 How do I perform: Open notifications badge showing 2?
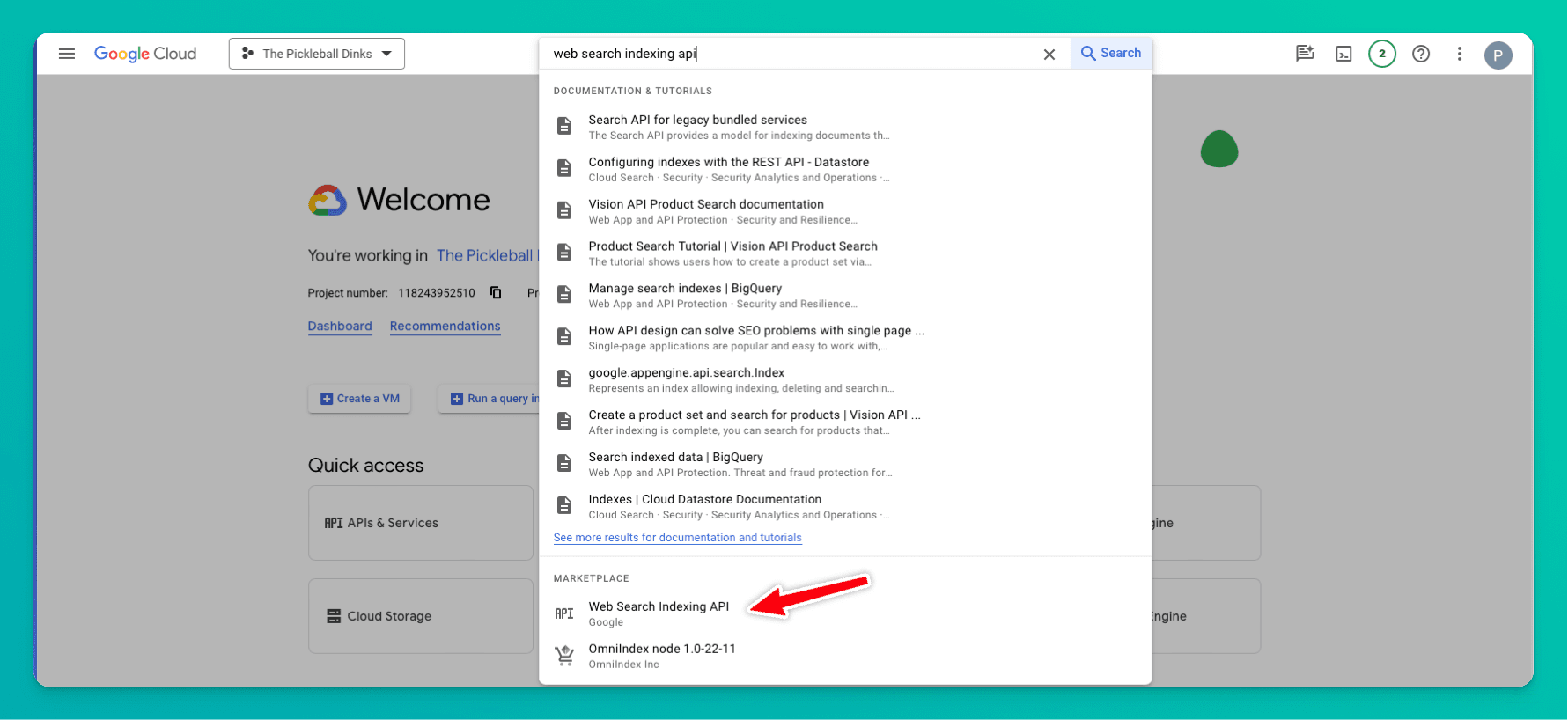(x=1382, y=54)
